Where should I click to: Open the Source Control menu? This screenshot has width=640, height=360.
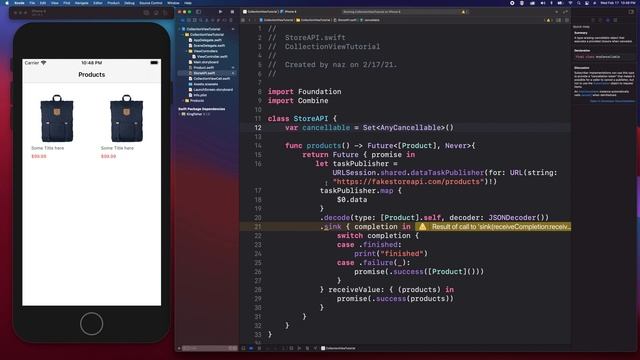coord(151,3)
